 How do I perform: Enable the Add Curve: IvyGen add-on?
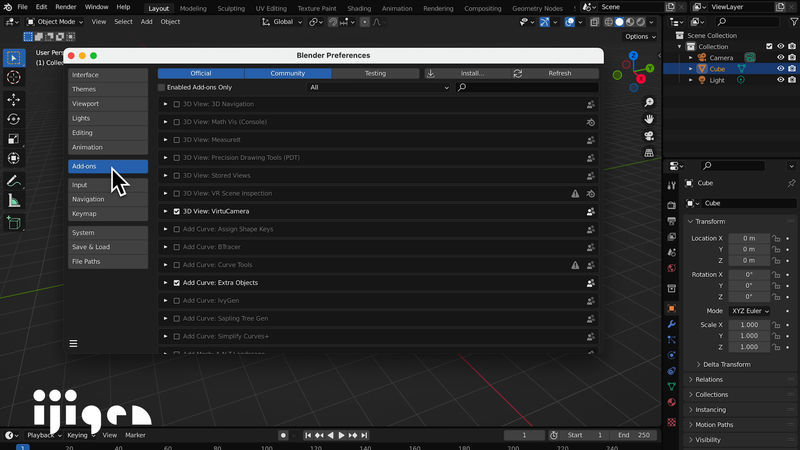click(177, 301)
